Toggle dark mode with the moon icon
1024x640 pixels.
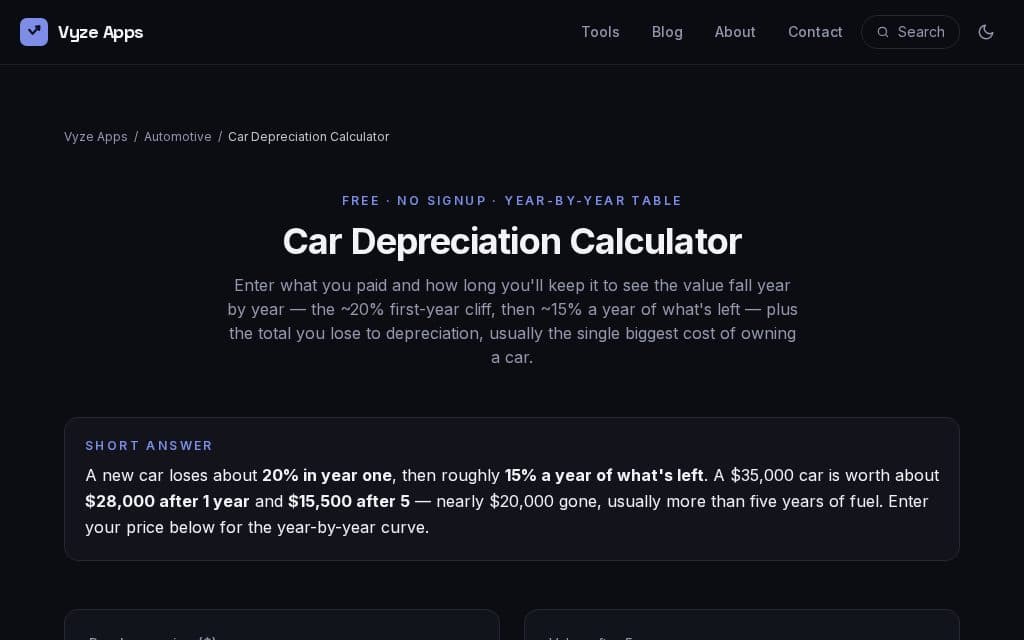tap(985, 32)
